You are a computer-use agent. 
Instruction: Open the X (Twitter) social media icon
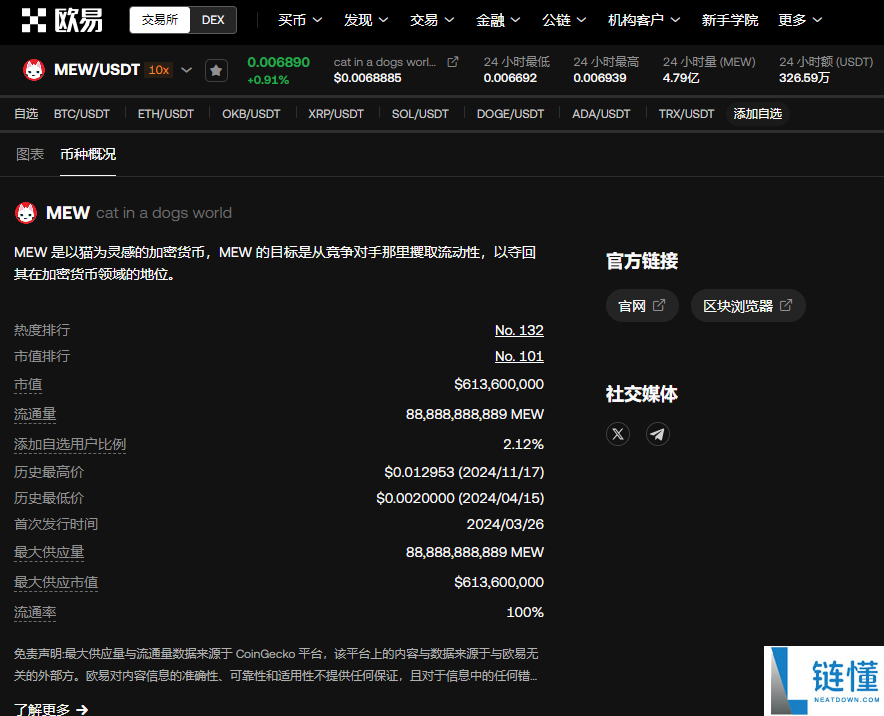618,434
